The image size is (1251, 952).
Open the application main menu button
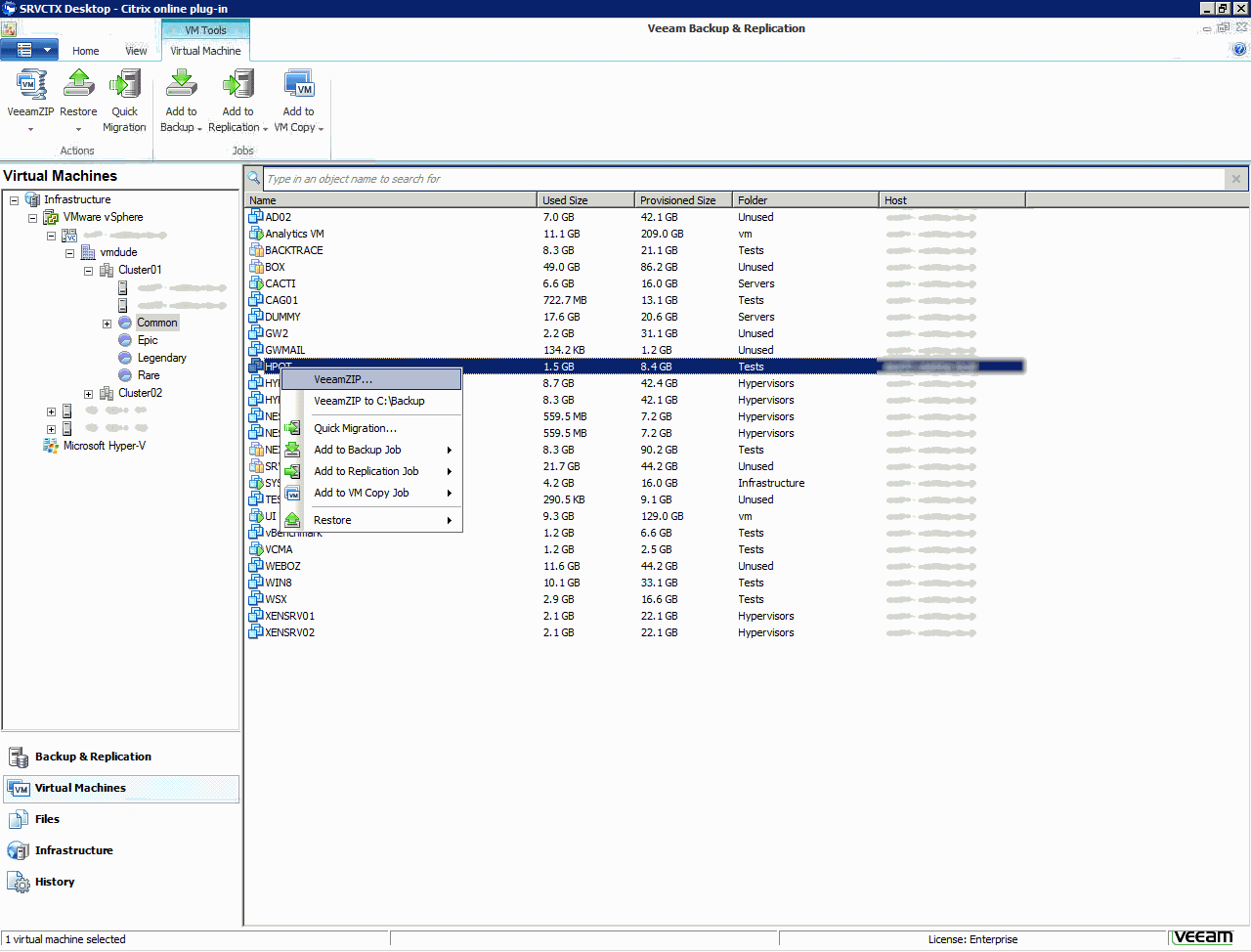tap(29, 50)
